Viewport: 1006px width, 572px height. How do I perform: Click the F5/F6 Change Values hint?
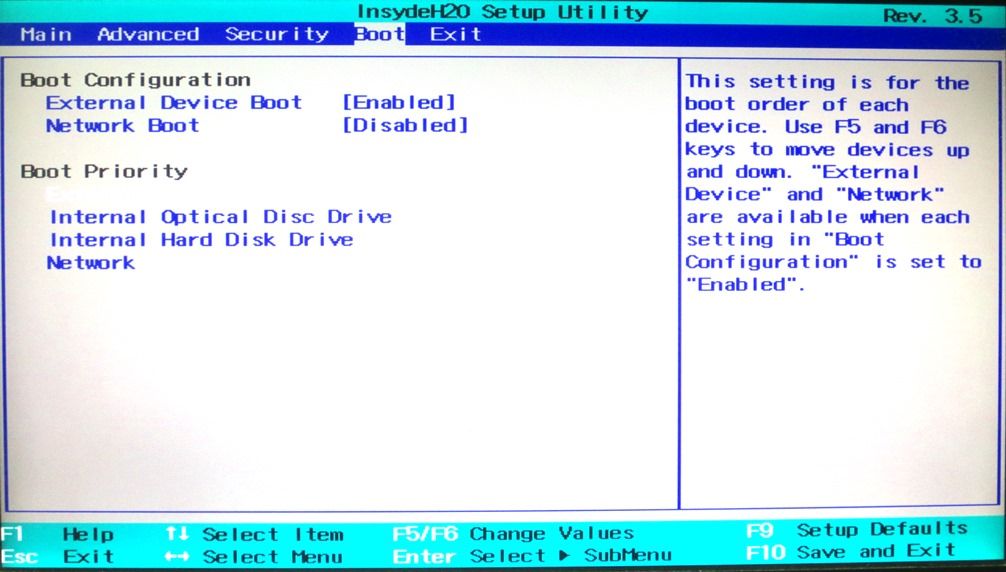[513, 533]
